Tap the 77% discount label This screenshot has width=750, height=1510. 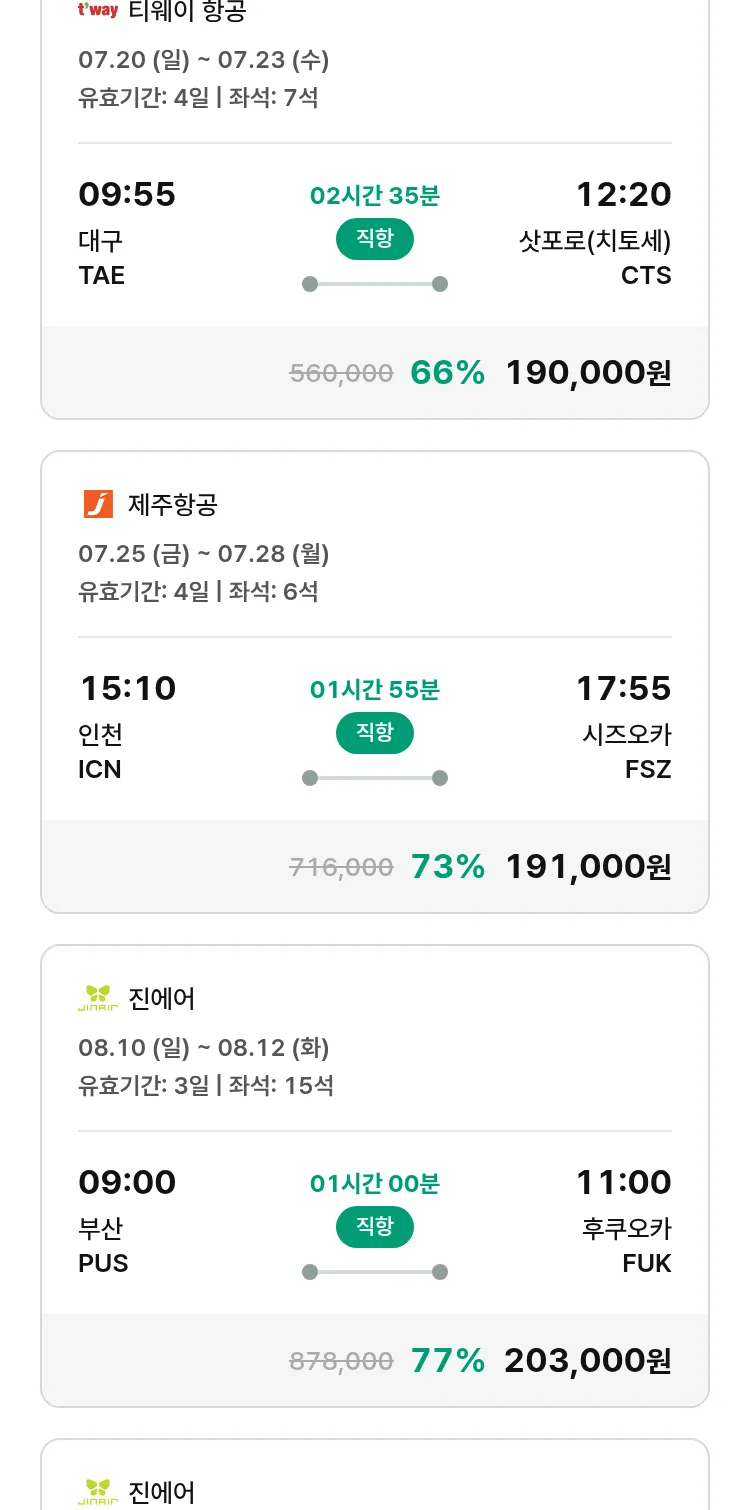click(447, 1361)
